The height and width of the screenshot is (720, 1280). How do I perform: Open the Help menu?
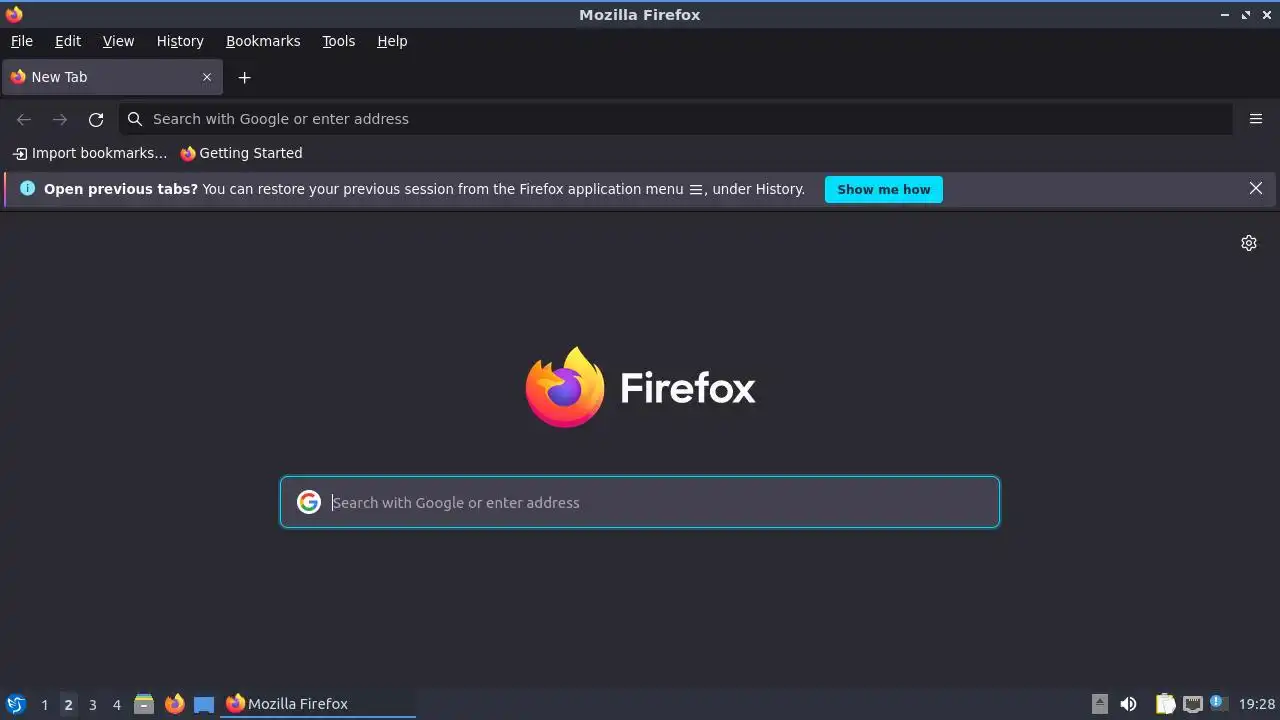coord(392,41)
